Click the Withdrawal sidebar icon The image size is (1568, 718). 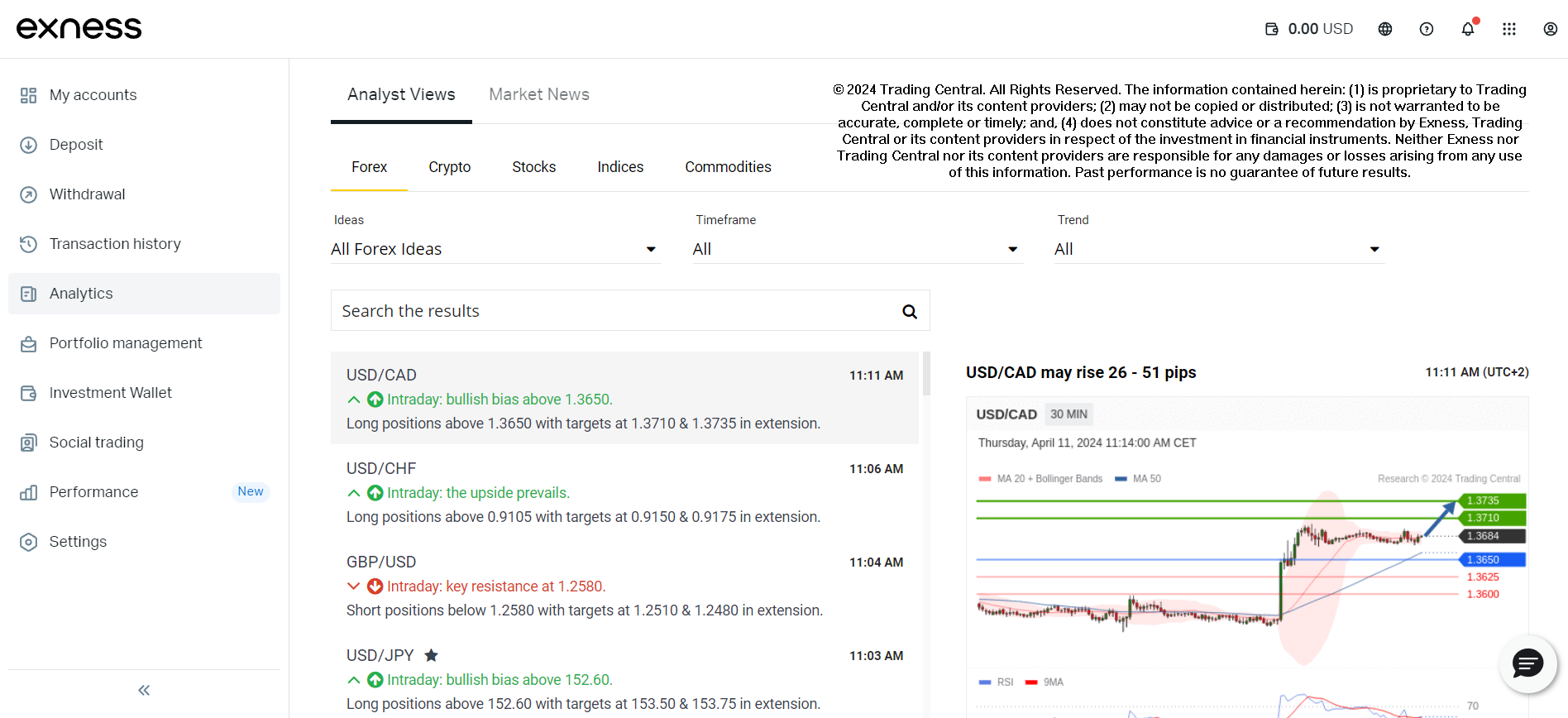29,194
